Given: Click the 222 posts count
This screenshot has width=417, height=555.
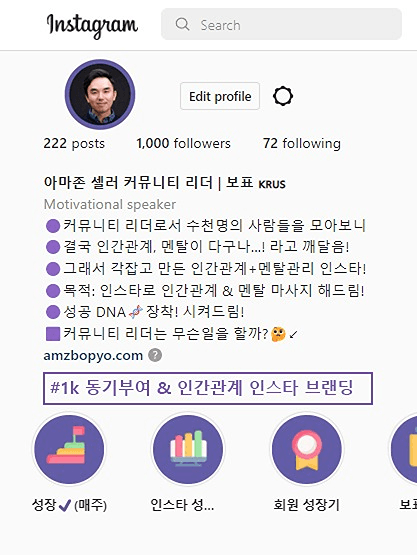Looking at the screenshot, I should click(x=74, y=143).
